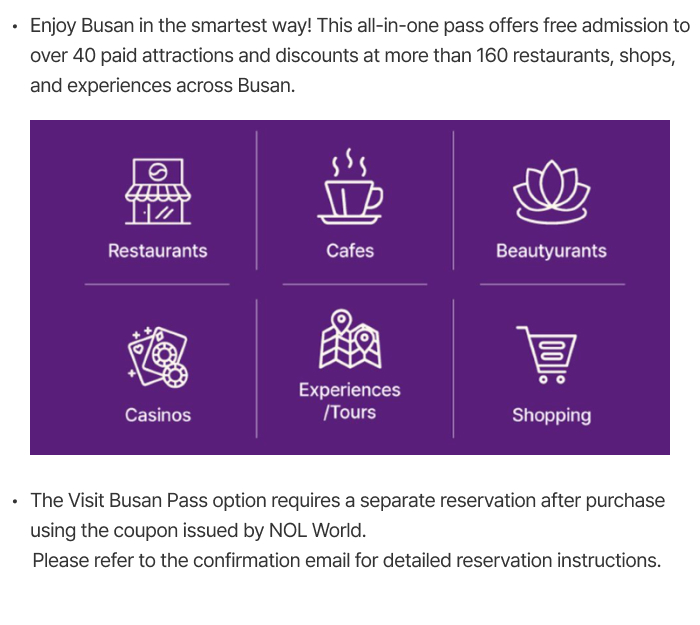Image resolution: width=700 pixels, height=625 pixels.
Task: Click the Restaurants storefront icon
Action: (158, 191)
